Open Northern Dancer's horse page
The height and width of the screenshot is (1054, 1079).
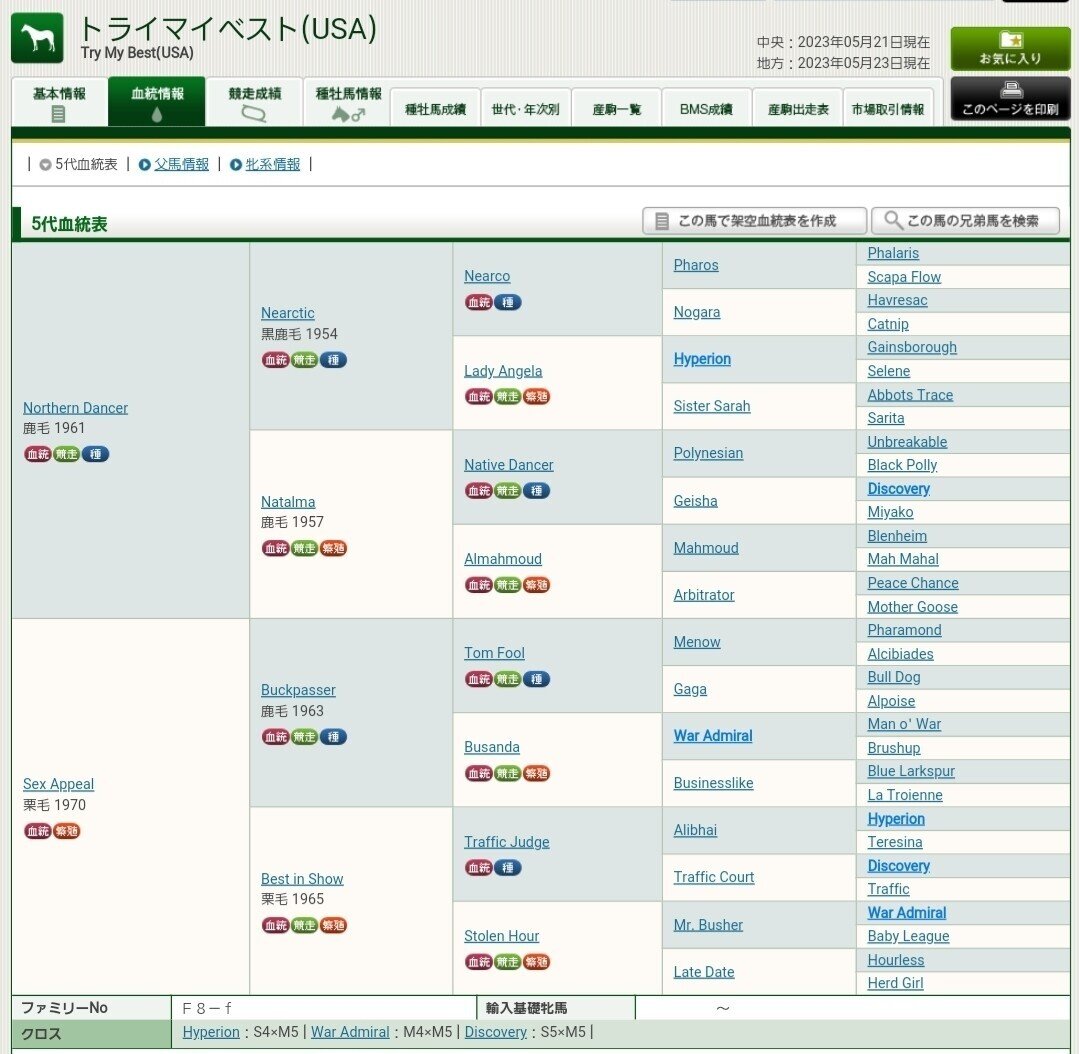pyautogui.click(x=75, y=408)
